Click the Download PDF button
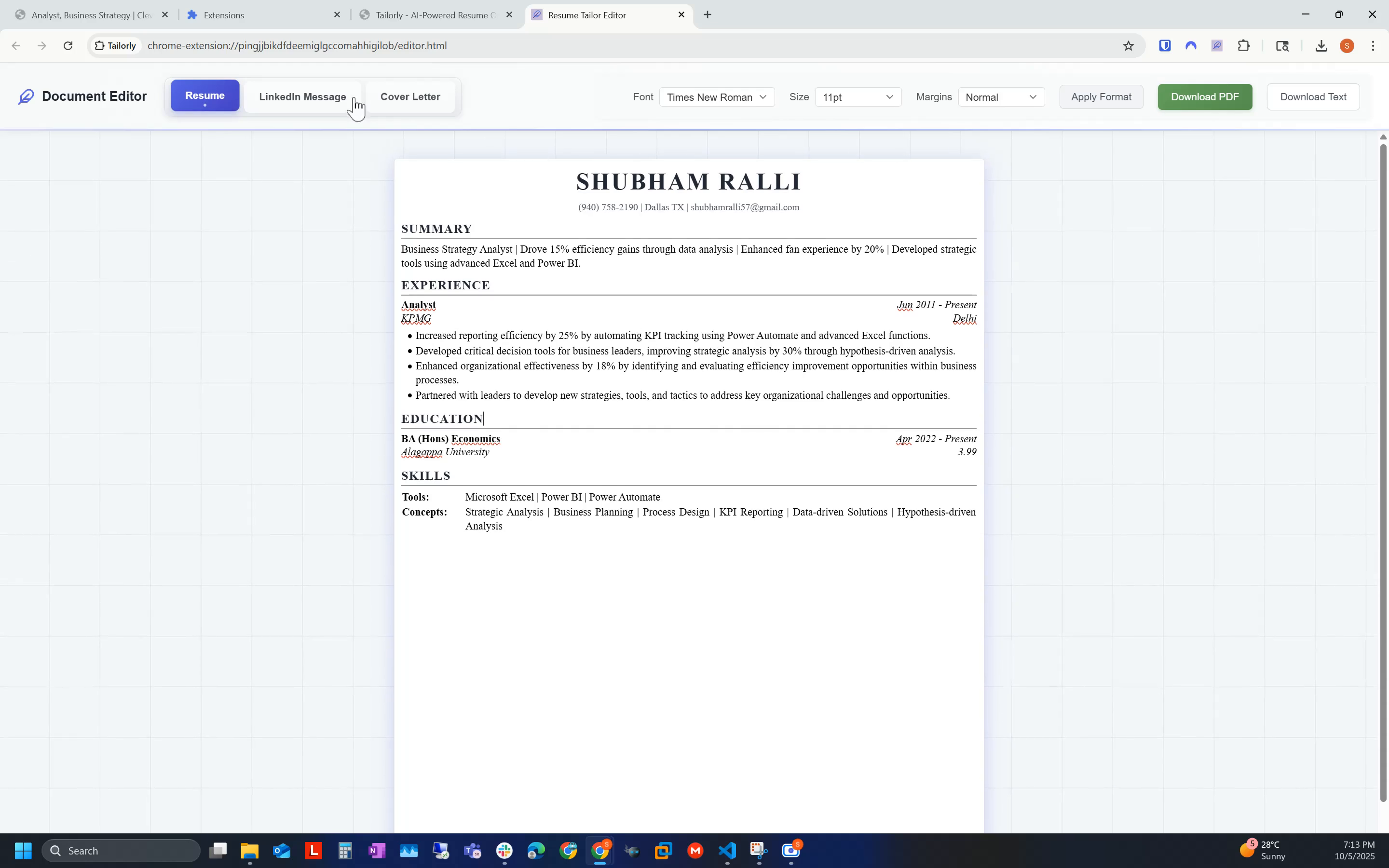This screenshot has width=1389, height=868. (1204, 96)
